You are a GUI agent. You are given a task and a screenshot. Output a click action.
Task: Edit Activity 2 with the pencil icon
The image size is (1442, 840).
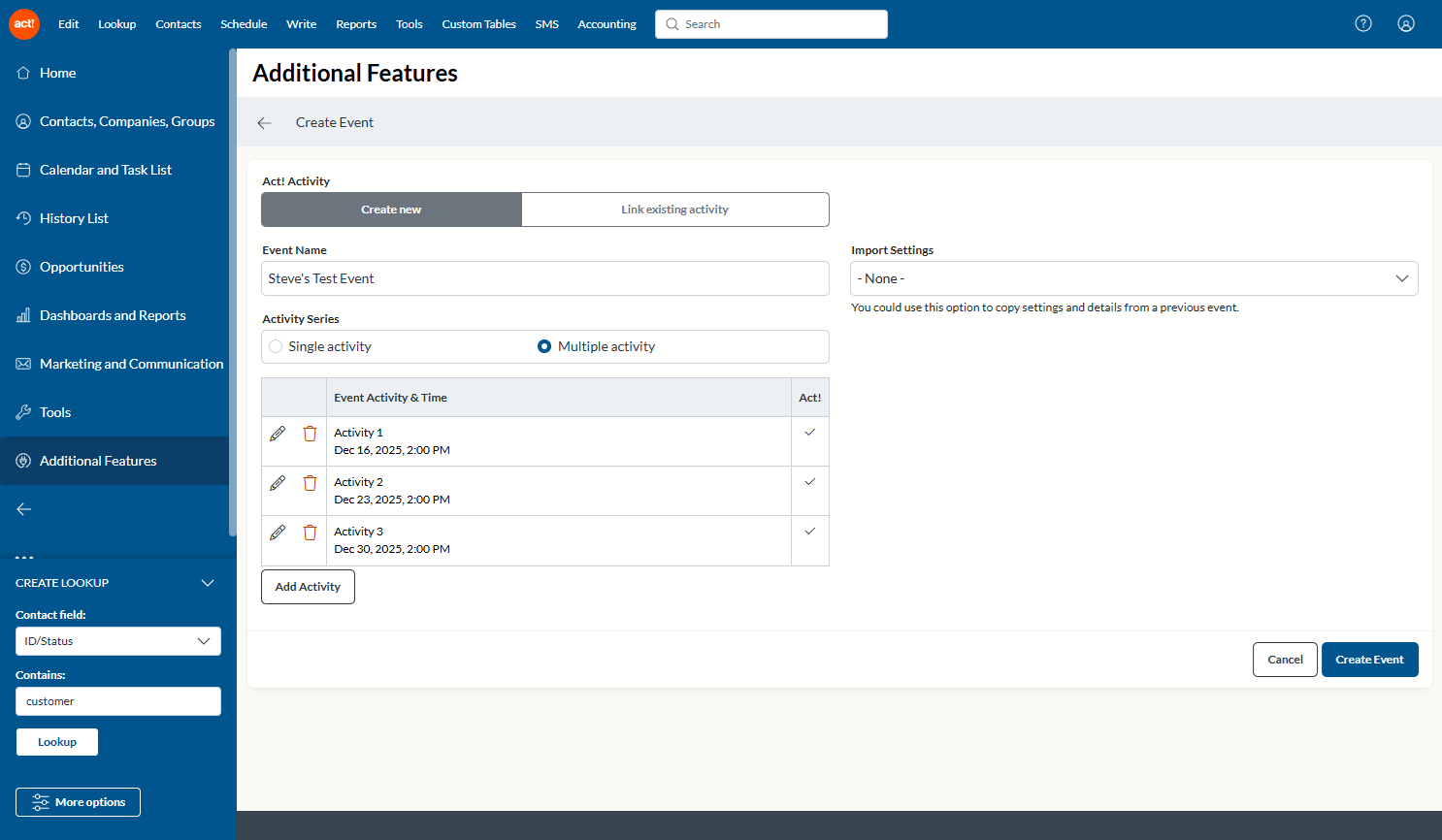click(278, 483)
